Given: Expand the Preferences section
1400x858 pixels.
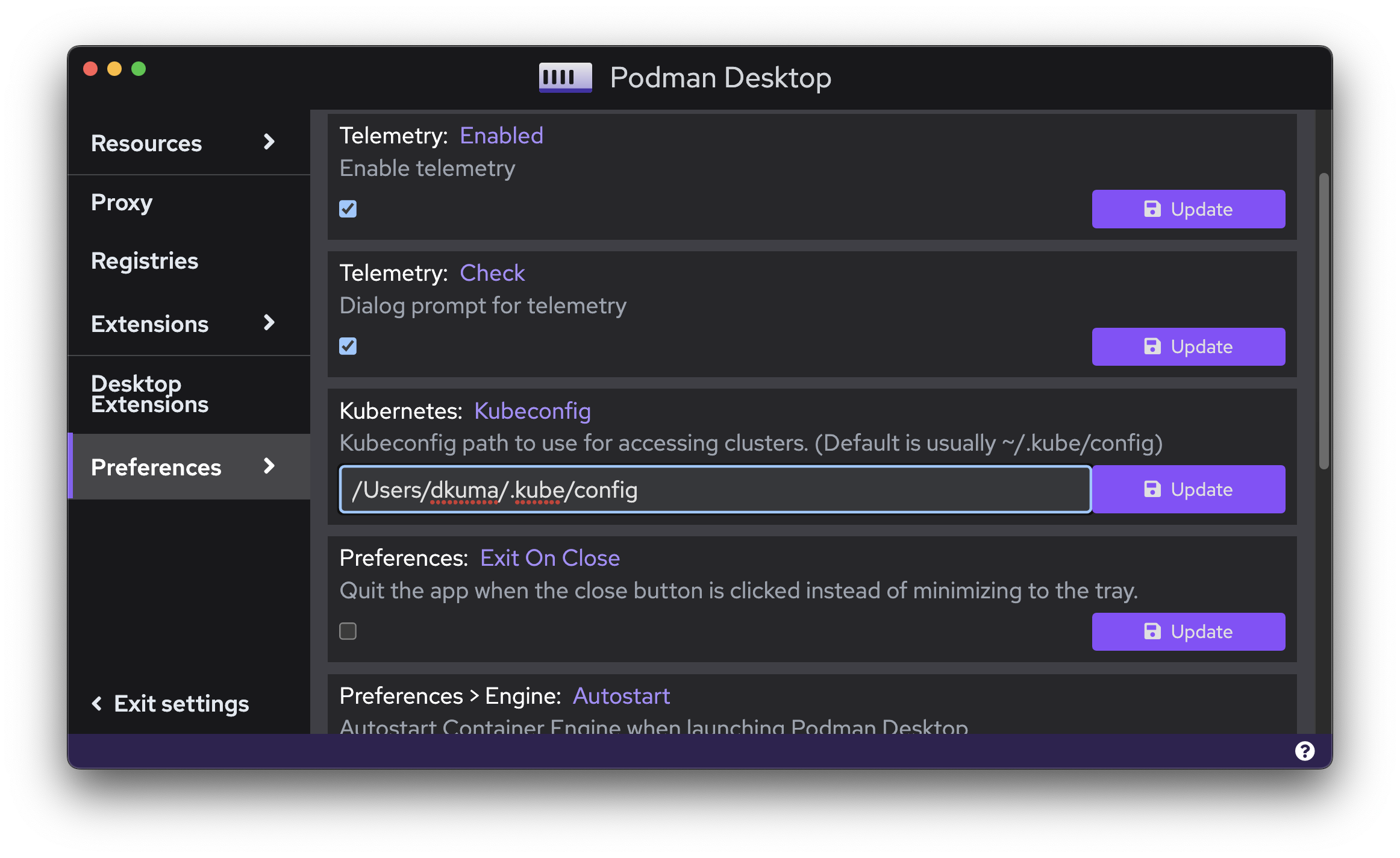Looking at the screenshot, I should click(x=269, y=467).
